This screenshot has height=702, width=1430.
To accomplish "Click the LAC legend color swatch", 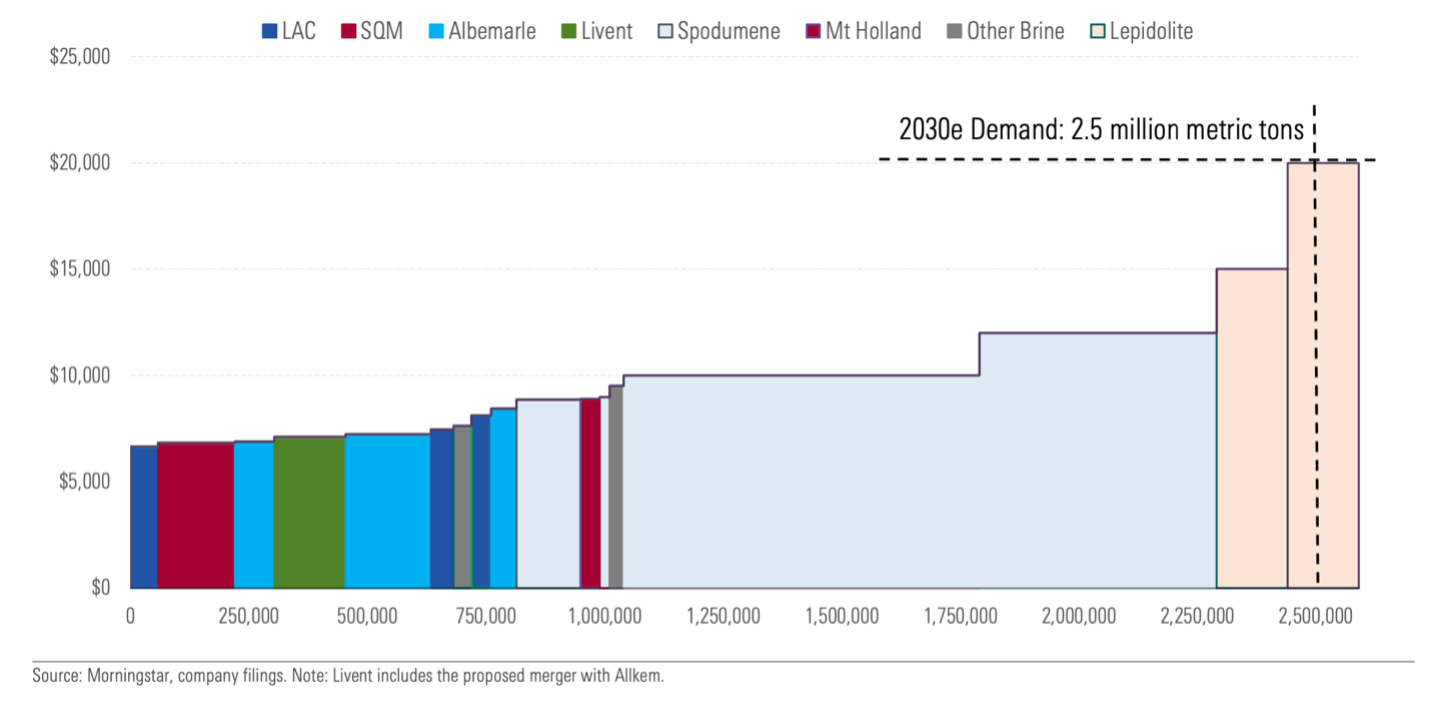I will pyautogui.click(x=269, y=32).
